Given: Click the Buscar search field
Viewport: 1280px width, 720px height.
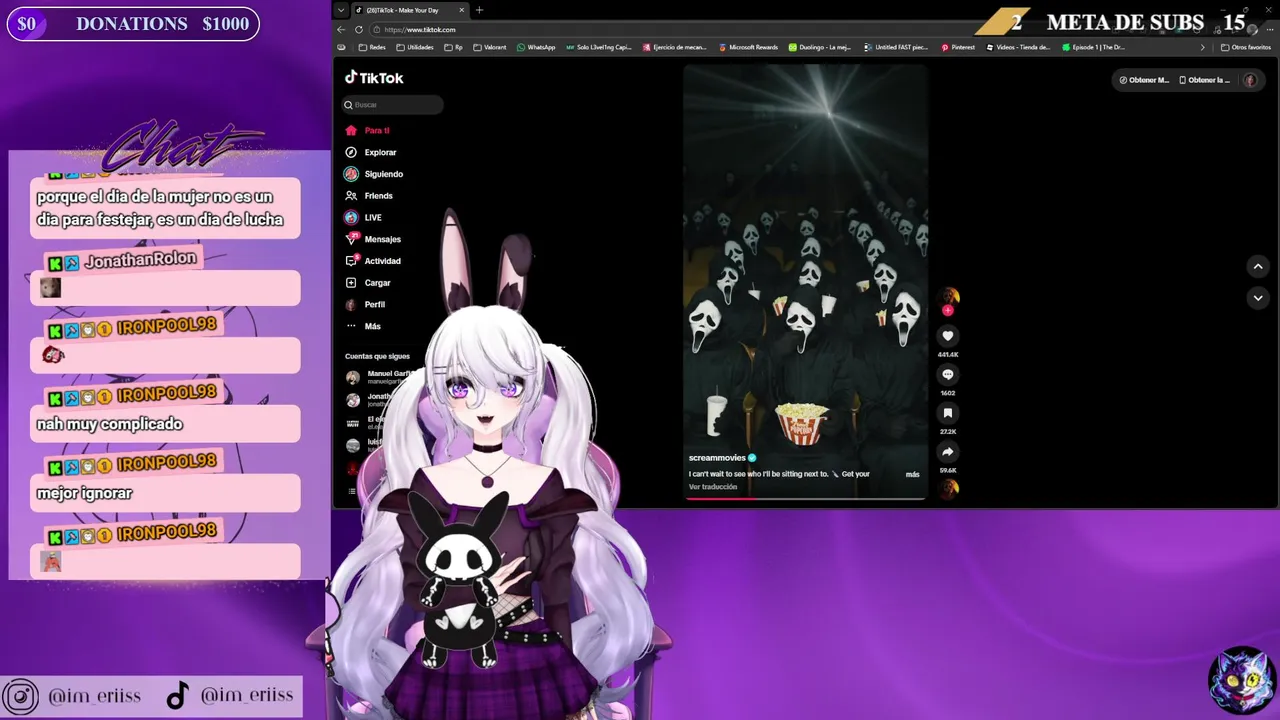Looking at the screenshot, I should (393, 104).
